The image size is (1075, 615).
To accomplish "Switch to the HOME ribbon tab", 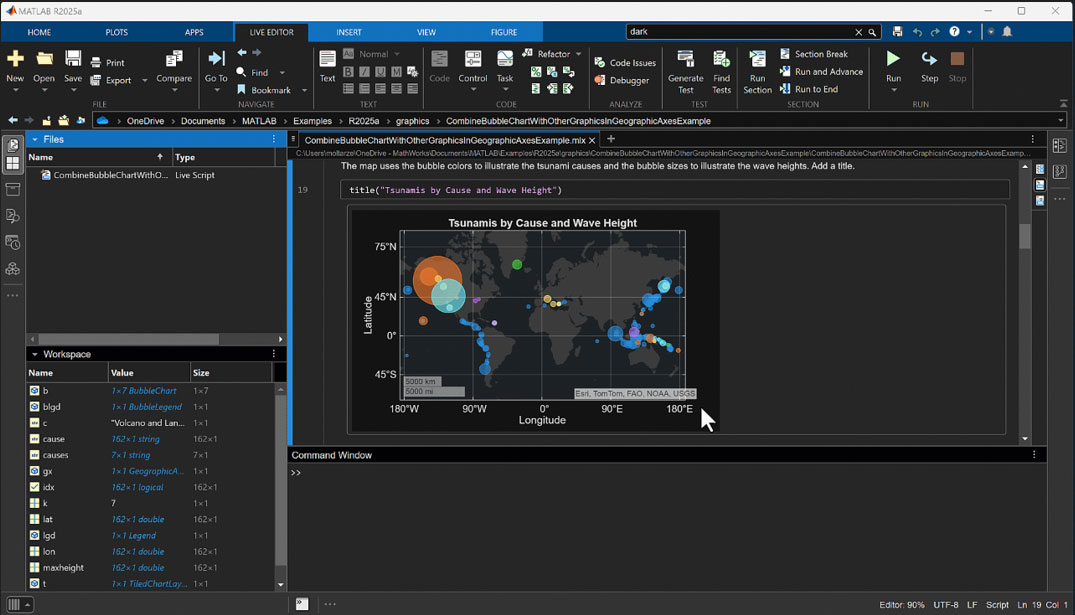I will click(39, 31).
